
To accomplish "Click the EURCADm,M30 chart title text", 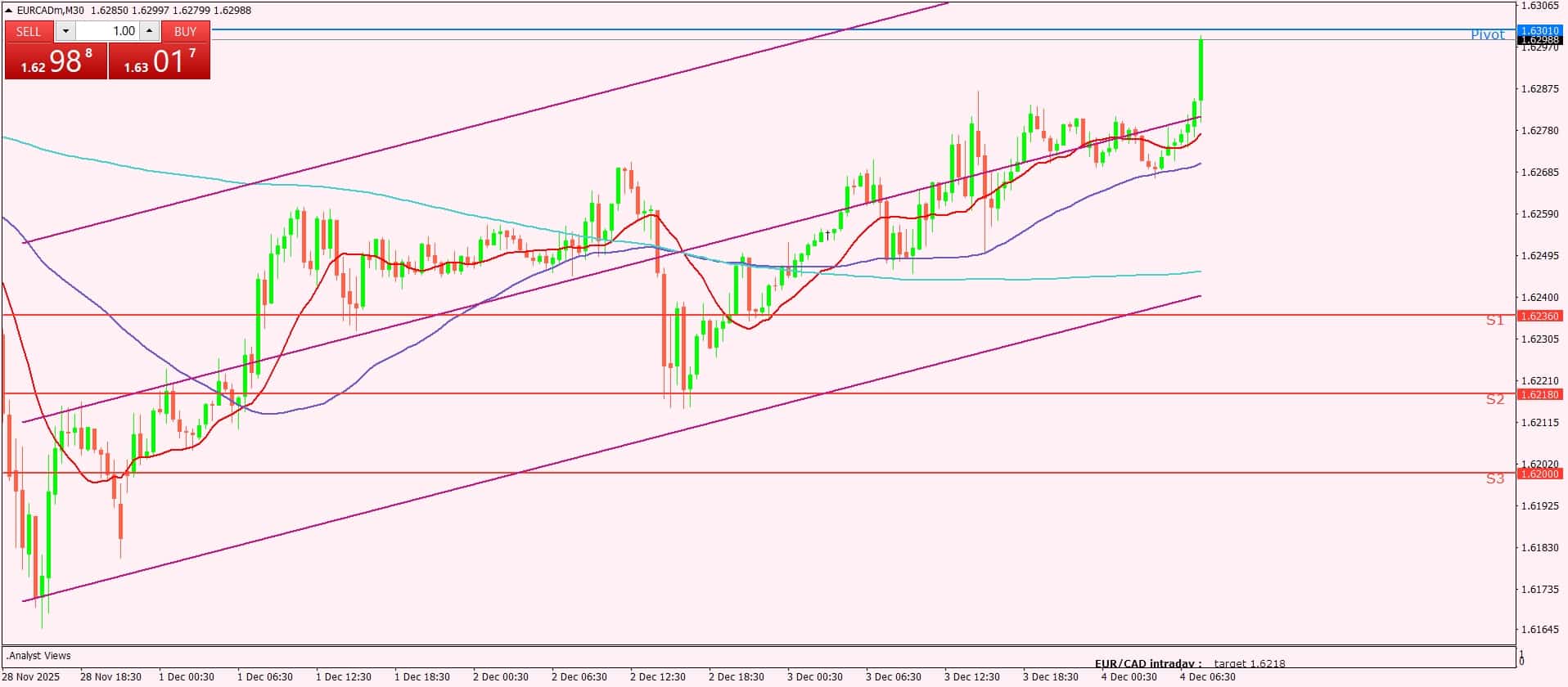I will coord(51,10).
